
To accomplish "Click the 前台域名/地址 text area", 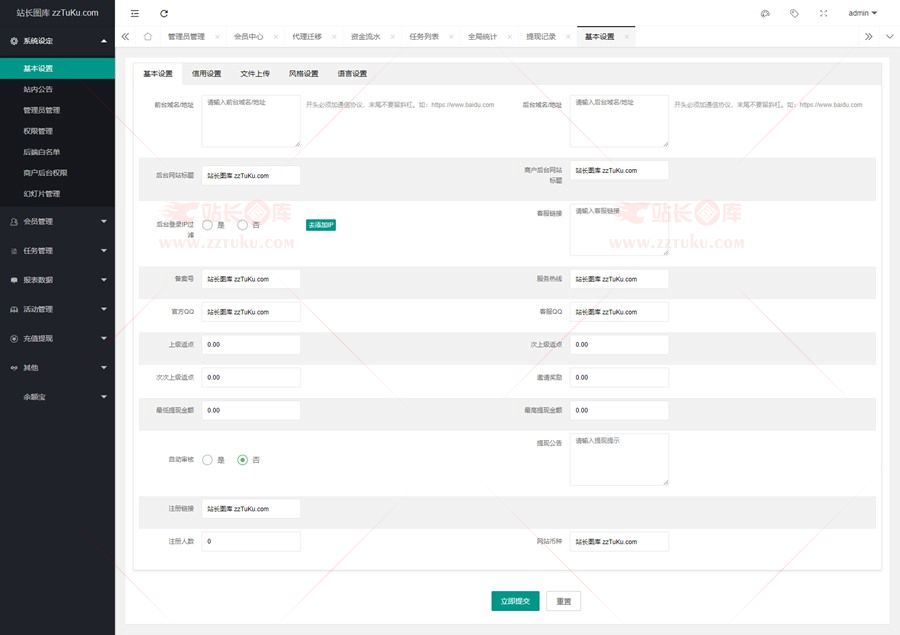I will point(251,121).
